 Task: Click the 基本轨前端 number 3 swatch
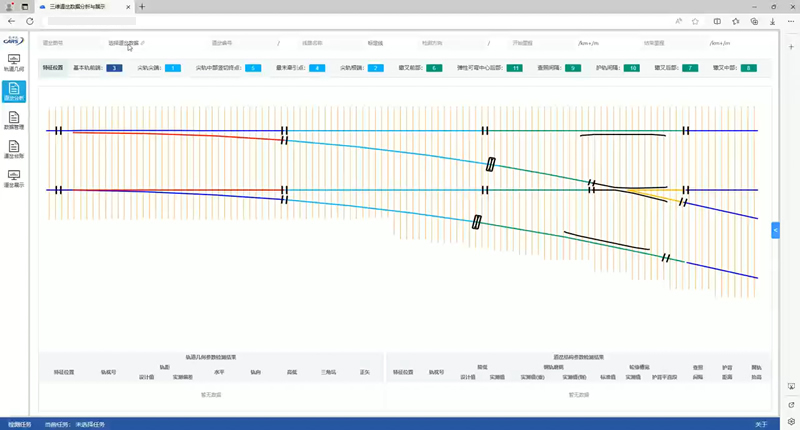click(113, 68)
